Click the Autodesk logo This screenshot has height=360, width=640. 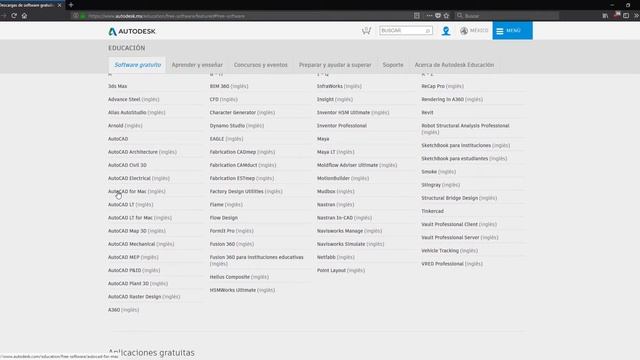(x=132, y=31)
